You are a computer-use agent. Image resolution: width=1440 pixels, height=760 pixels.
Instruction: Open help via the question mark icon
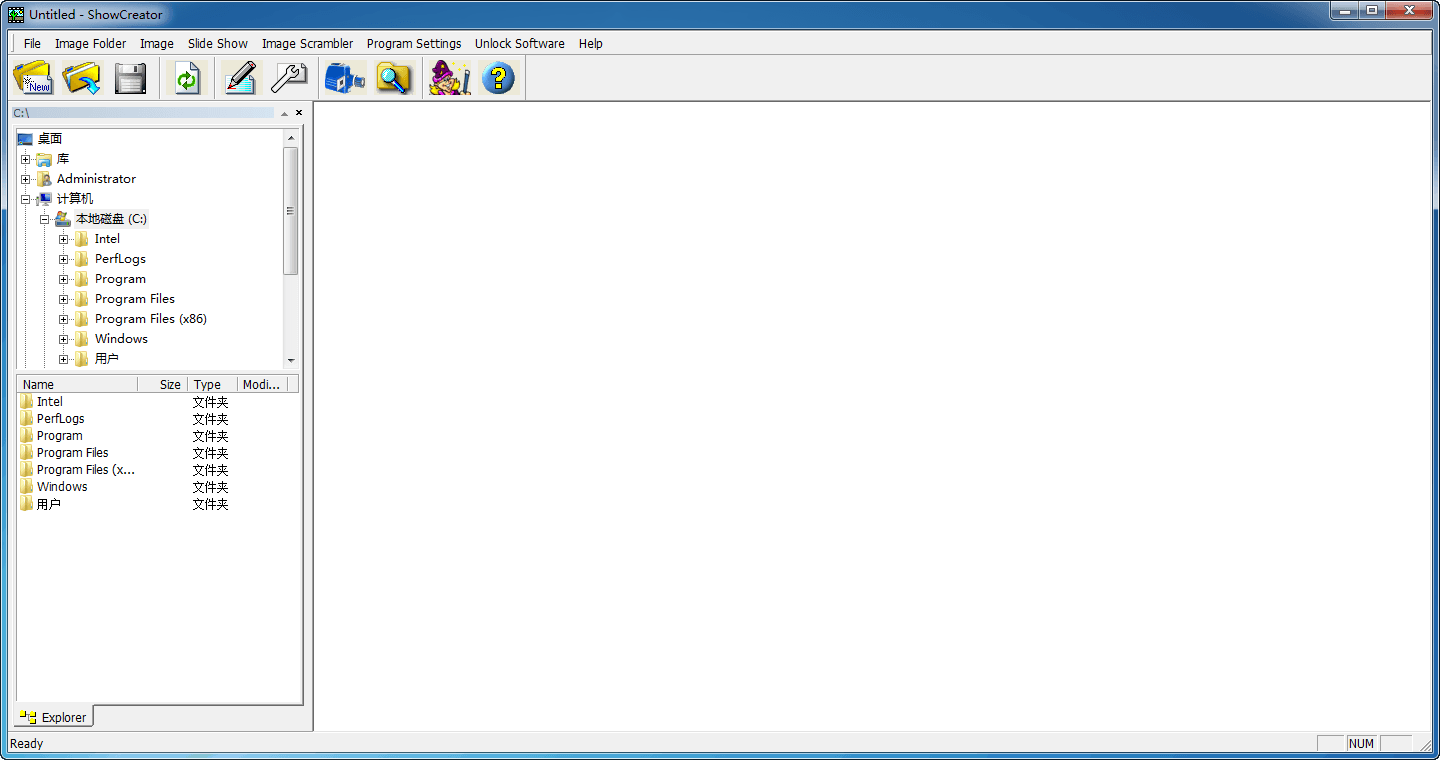point(498,78)
